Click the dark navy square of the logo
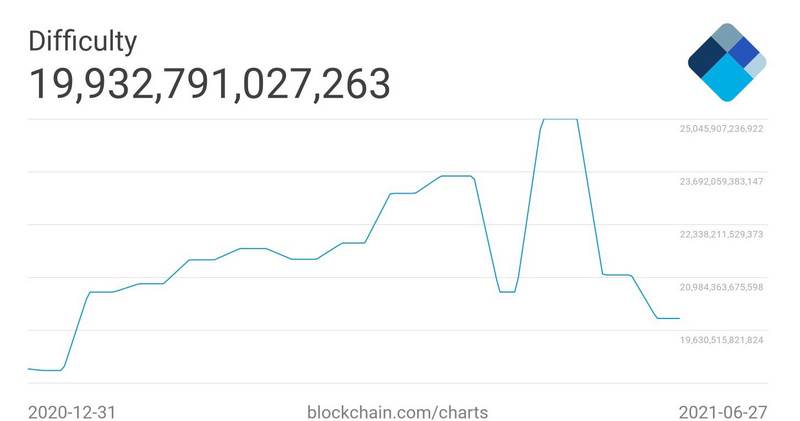This screenshot has width=800, height=421. 707,57
